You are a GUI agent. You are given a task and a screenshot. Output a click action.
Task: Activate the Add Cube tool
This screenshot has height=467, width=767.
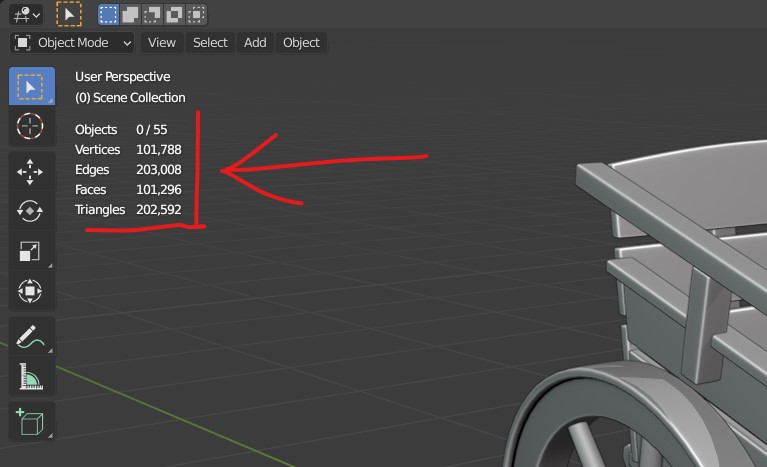tap(32, 422)
